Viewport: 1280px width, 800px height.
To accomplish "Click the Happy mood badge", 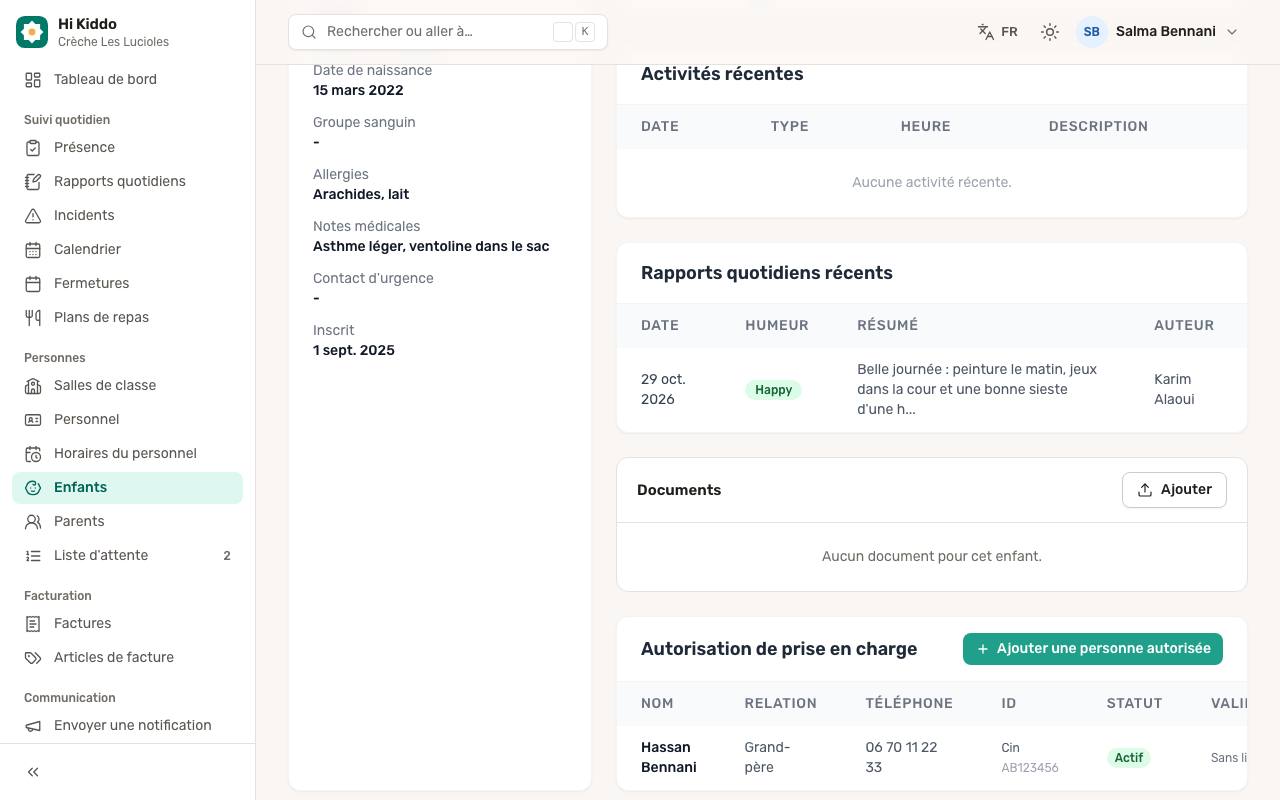I will click(x=773, y=390).
